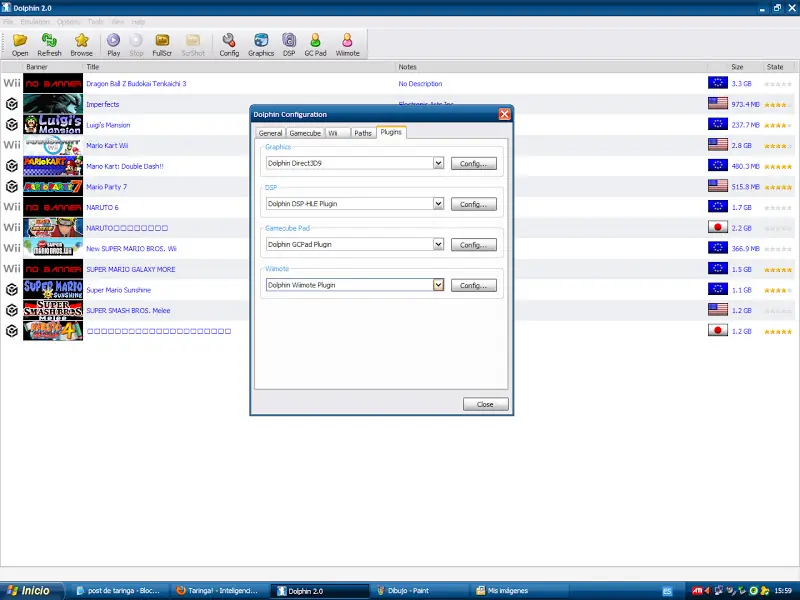Open the Browse star icon
Image resolution: width=800 pixels, height=600 pixels.
pyautogui.click(x=82, y=44)
